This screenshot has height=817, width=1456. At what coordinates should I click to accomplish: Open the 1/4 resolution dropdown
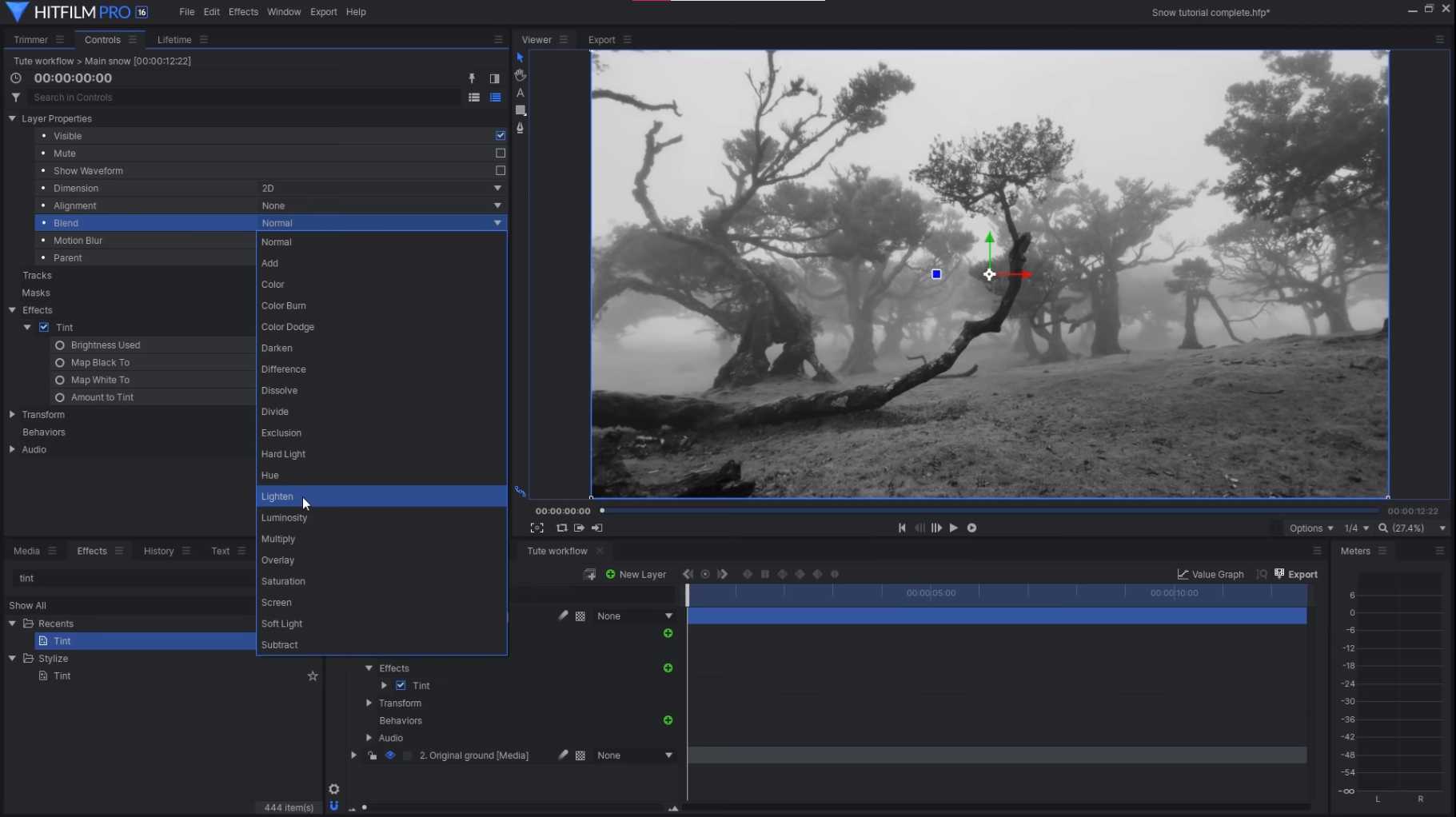pyautogui.click(x=1357, y=528)
